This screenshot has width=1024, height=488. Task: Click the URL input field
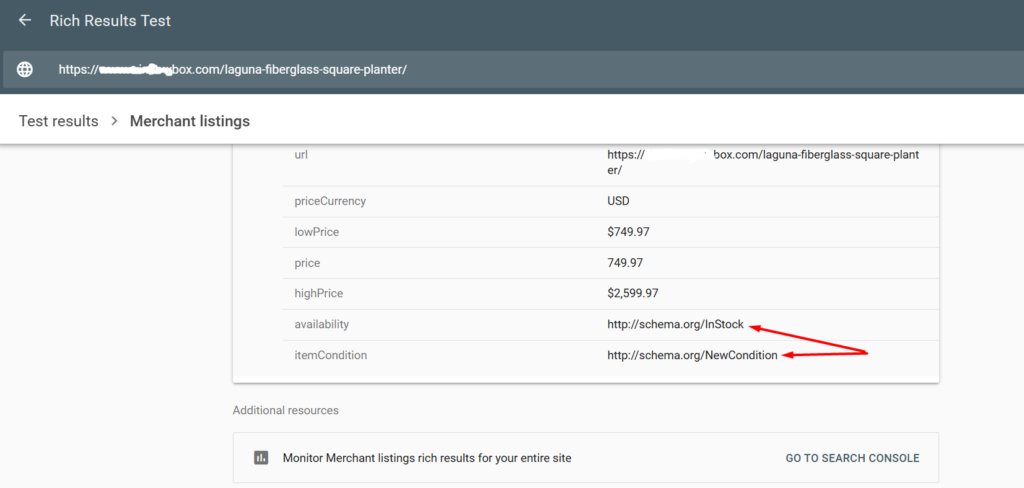(400, 69)
